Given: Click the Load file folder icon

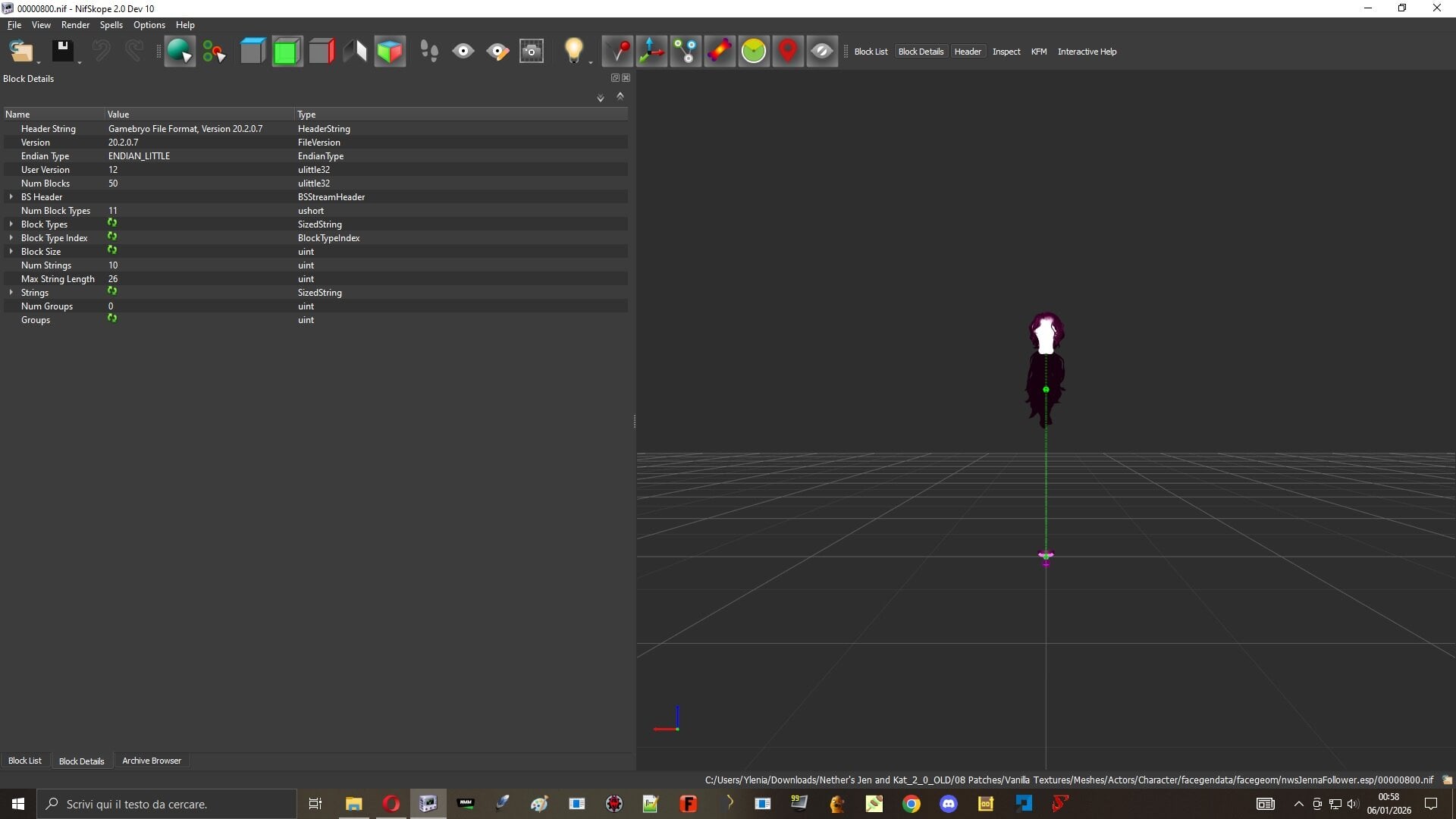Looking at the screenshot, I should click(21, 52).
